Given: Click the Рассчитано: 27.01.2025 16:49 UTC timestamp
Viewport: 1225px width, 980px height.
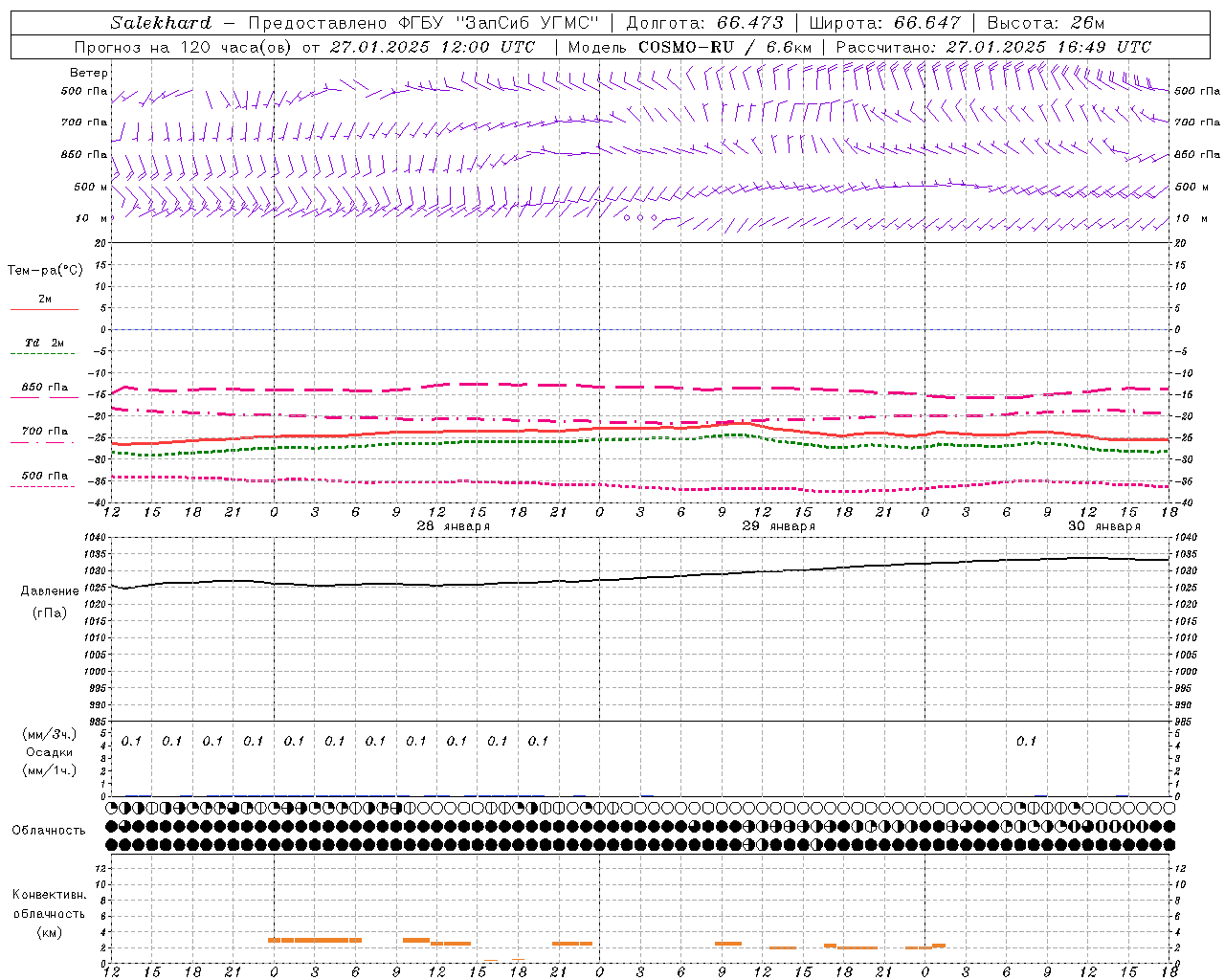Looking at the screenshot, I should 993,47.
